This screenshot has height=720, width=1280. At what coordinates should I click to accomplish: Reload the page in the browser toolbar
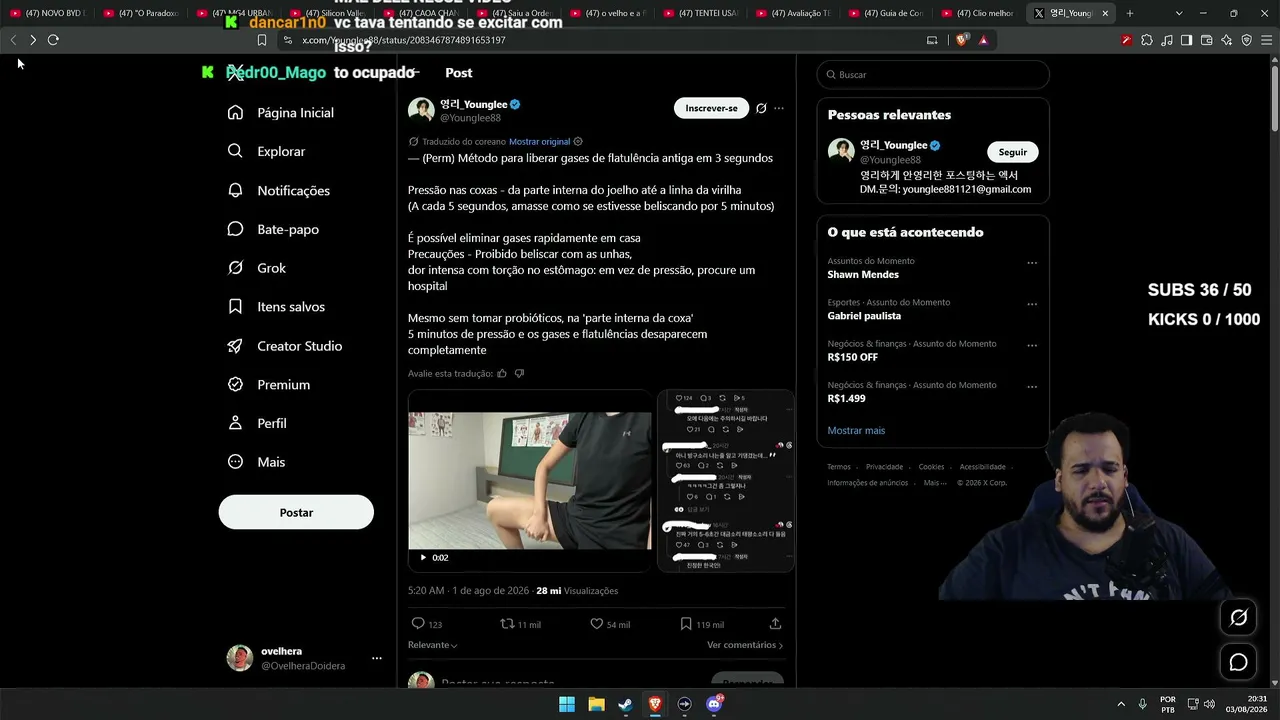click(x=53, y=40)
